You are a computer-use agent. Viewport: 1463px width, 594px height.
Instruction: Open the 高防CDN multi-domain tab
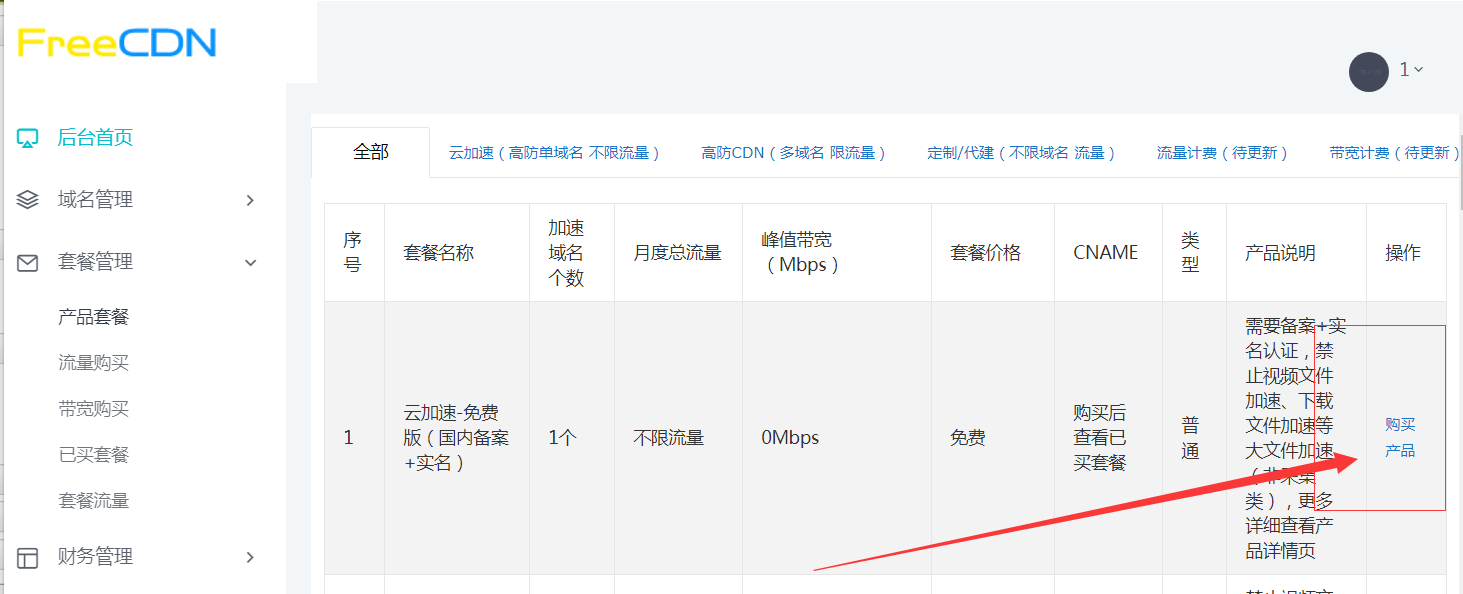point(794,153)
